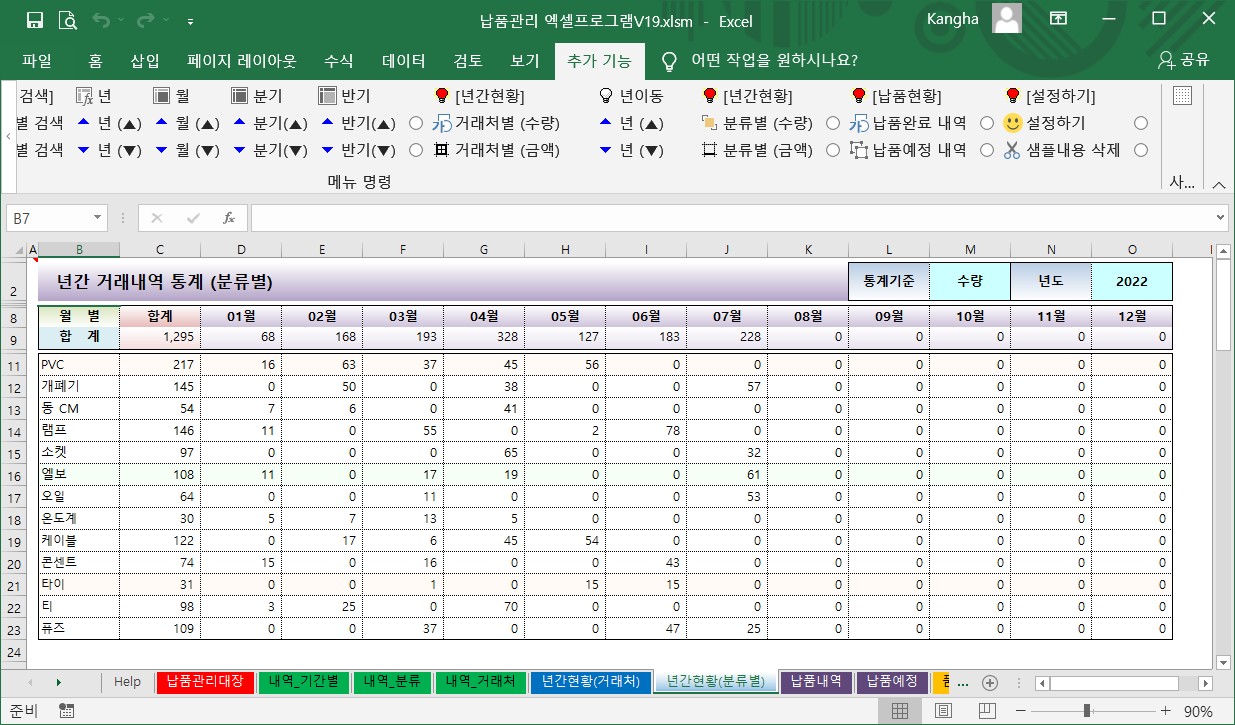Switch to Normal view in status bar
Screen dimensions: 1235x725
click(x=899, y=711)
